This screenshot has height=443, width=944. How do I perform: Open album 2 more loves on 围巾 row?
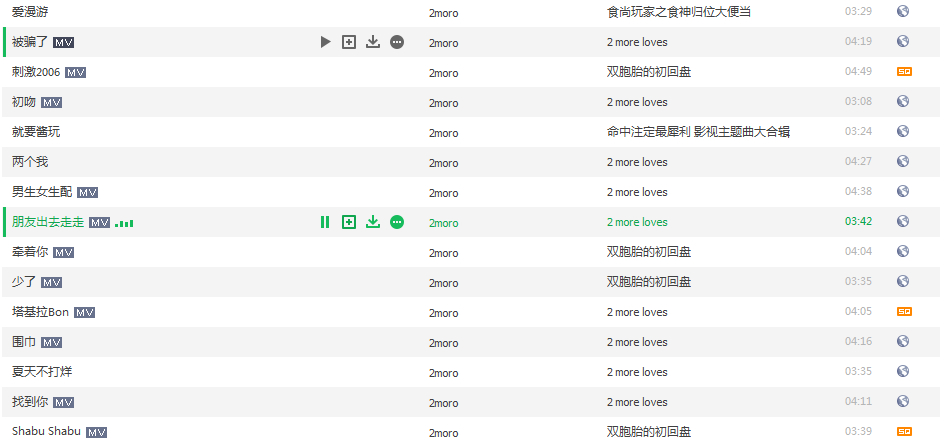637,342
